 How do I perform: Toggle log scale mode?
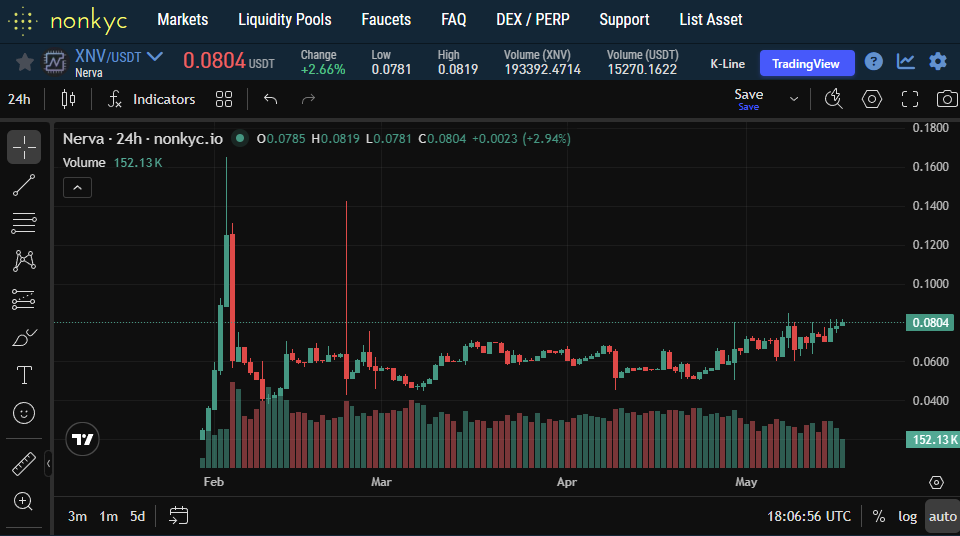coord(907,516)
